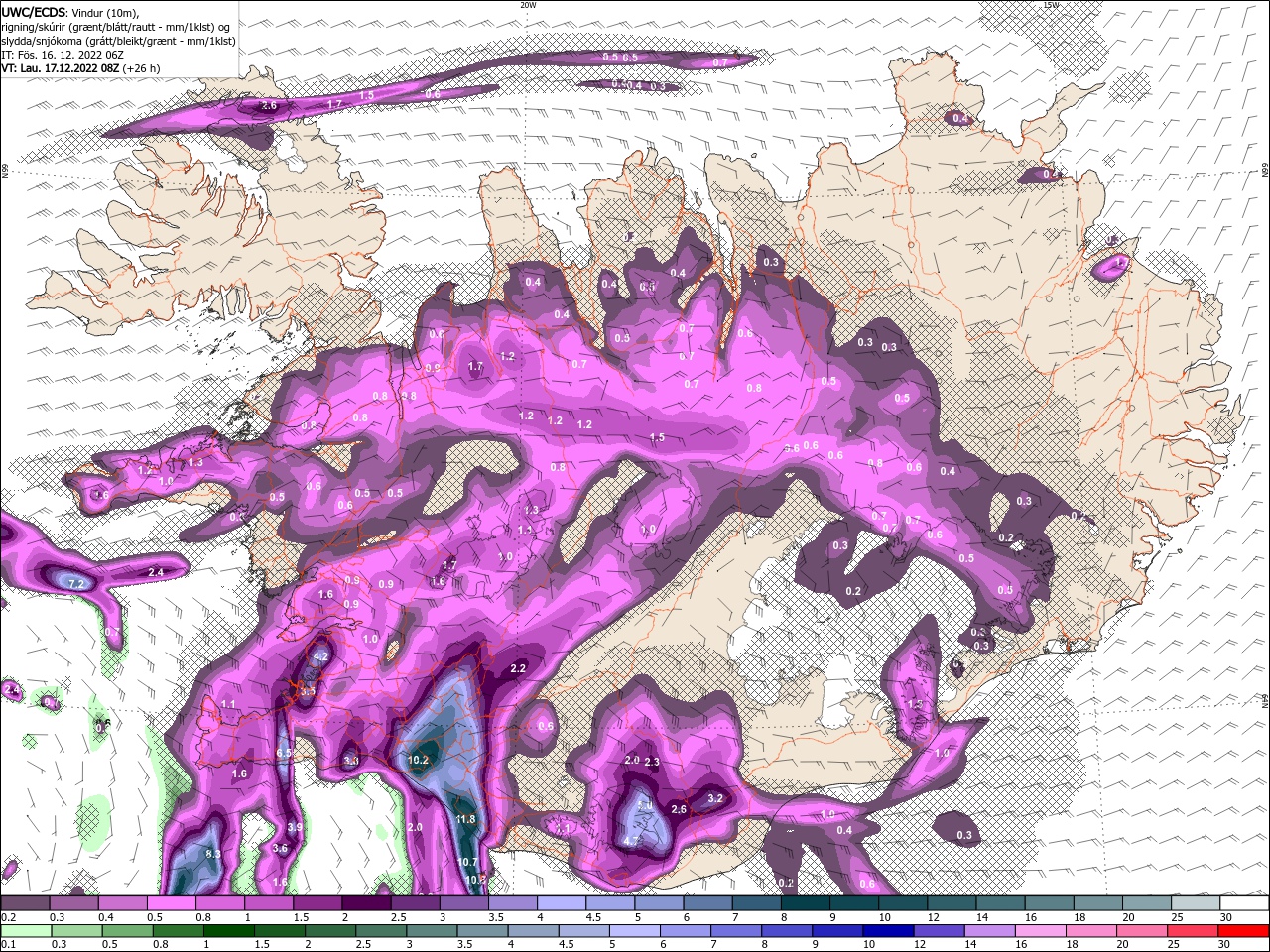Click the 15W longitude label

pos(1051,5)
